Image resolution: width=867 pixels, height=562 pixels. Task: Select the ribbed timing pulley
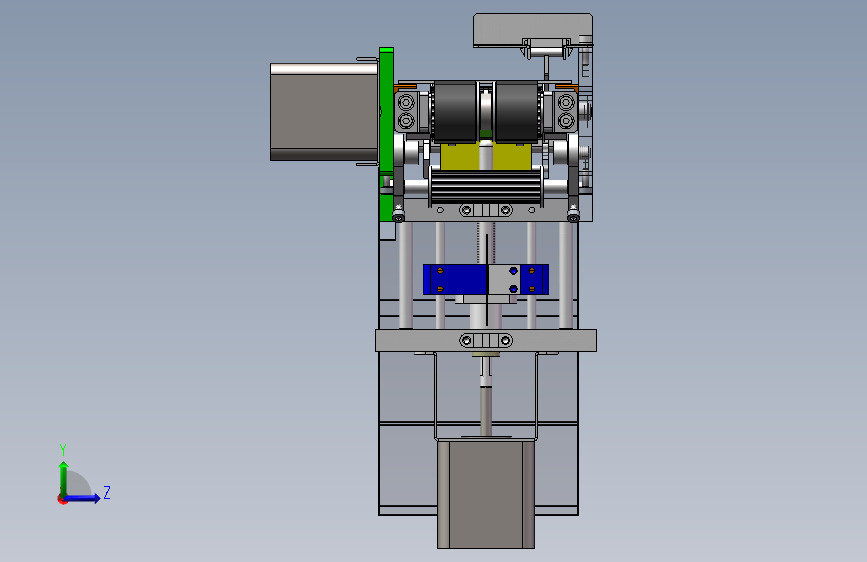click(x=486, y=187)
